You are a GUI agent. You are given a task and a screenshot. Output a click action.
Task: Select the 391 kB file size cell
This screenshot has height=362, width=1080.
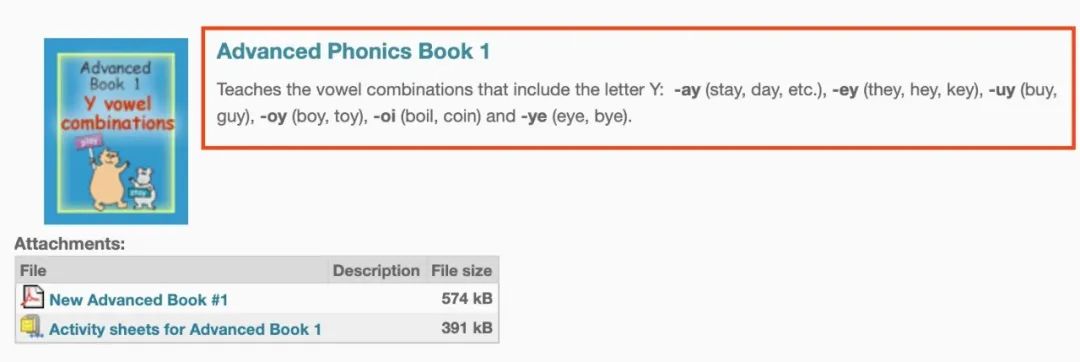pos(466,328)
